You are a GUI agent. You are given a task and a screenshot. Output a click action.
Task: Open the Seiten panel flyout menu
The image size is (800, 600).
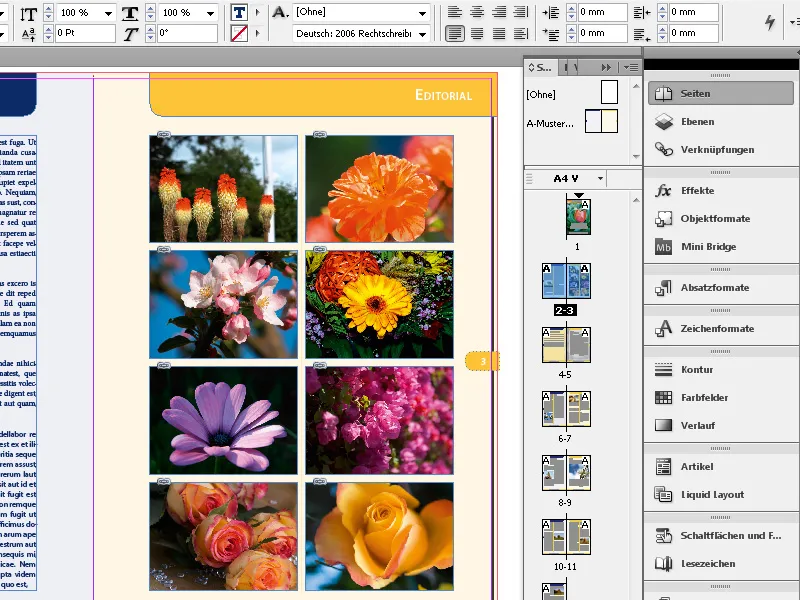(631, 67)
